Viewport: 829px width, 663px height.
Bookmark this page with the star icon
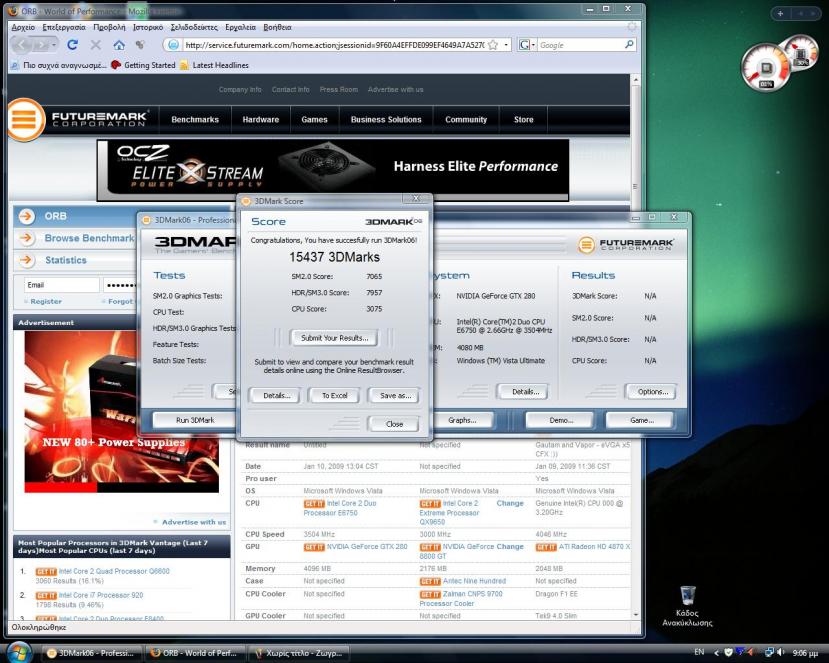[x=493, y=45]
